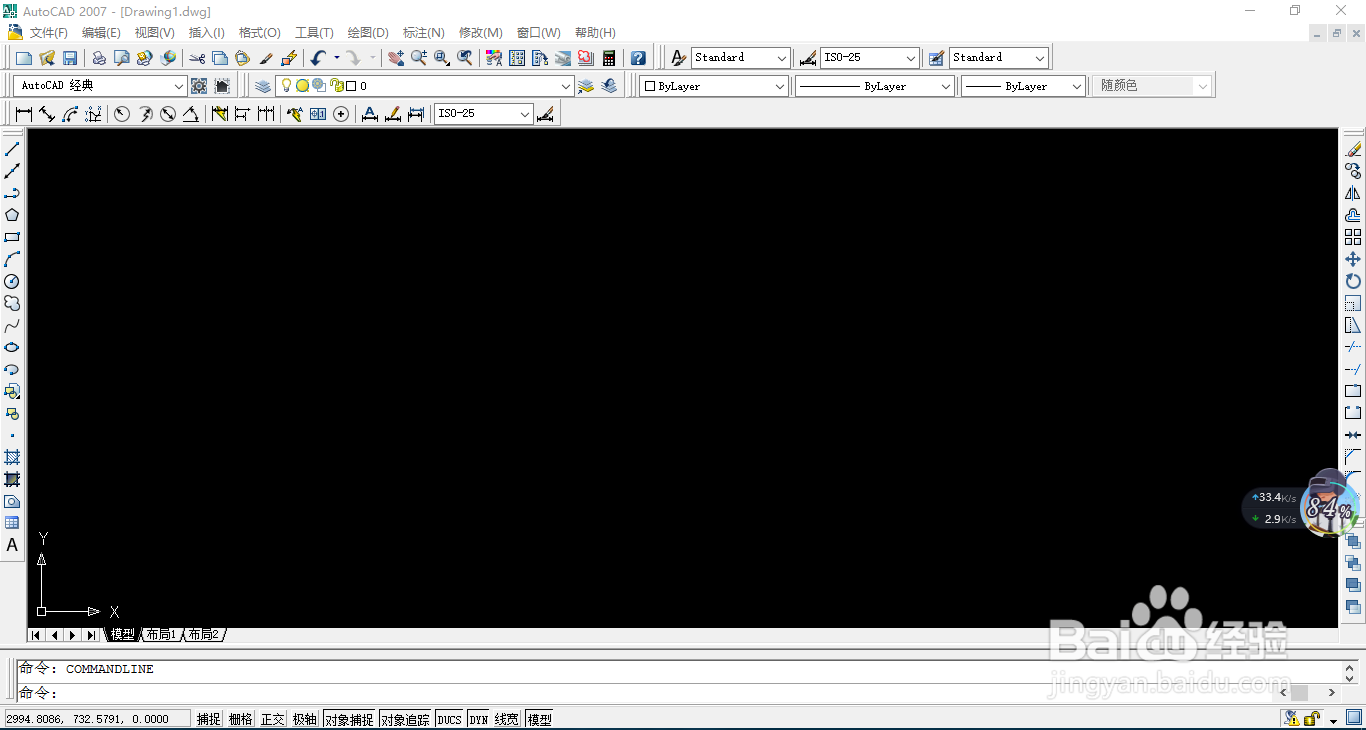Click the Erase tool in modify toolbar
Viewport: 1366px width, 730px height.
[1353, 149]
